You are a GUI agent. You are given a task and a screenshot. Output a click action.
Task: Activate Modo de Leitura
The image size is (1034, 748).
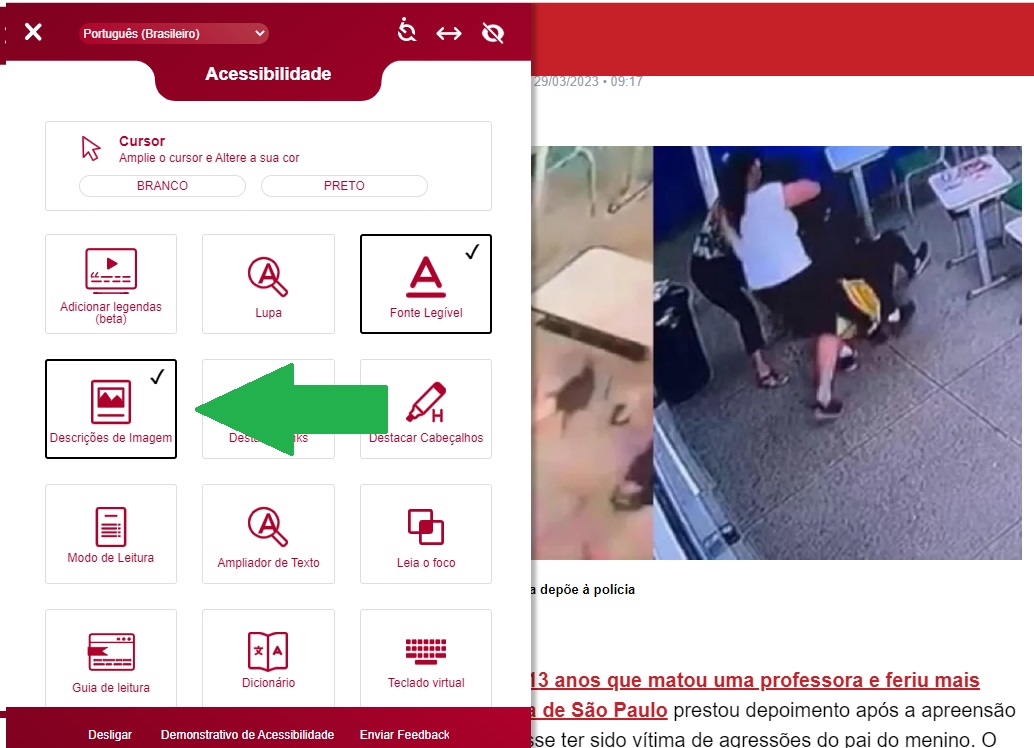[111, 534]
